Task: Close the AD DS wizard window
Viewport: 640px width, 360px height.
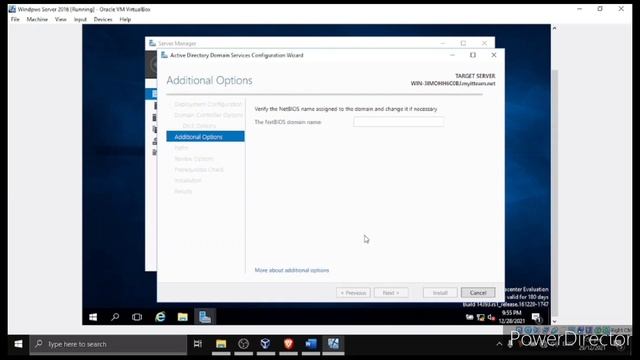Action: point(493,55)
